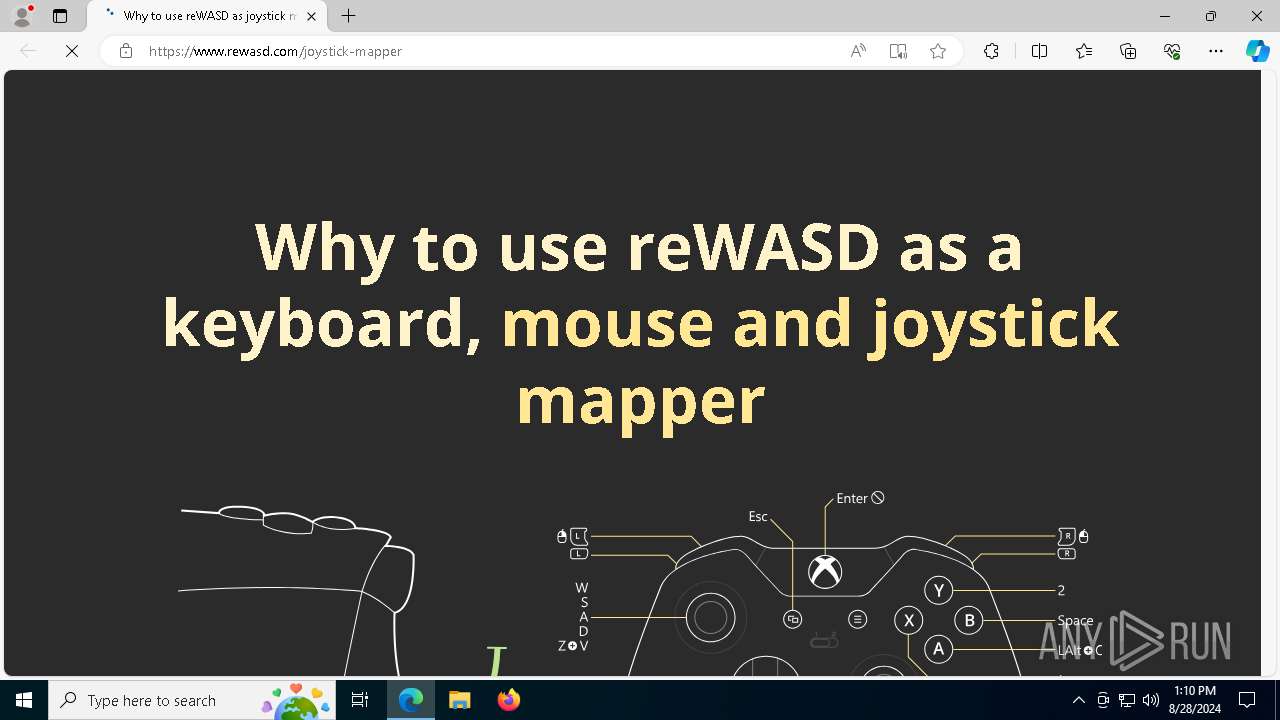The image size is (1280, 720).
Task: Open the Extensions menu
Action: [x=991, y=51]
